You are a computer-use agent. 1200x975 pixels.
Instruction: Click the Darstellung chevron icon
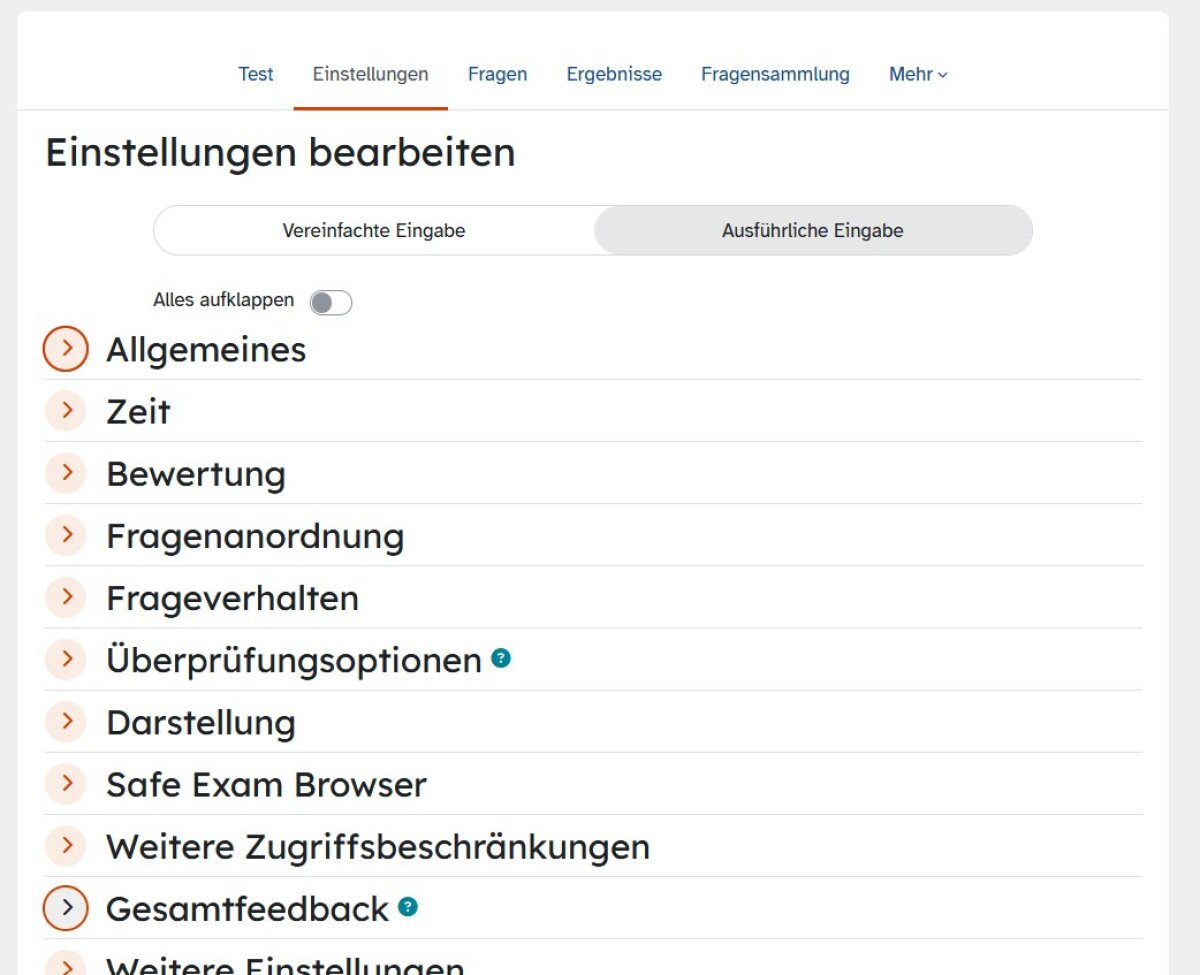pos(66,721)
